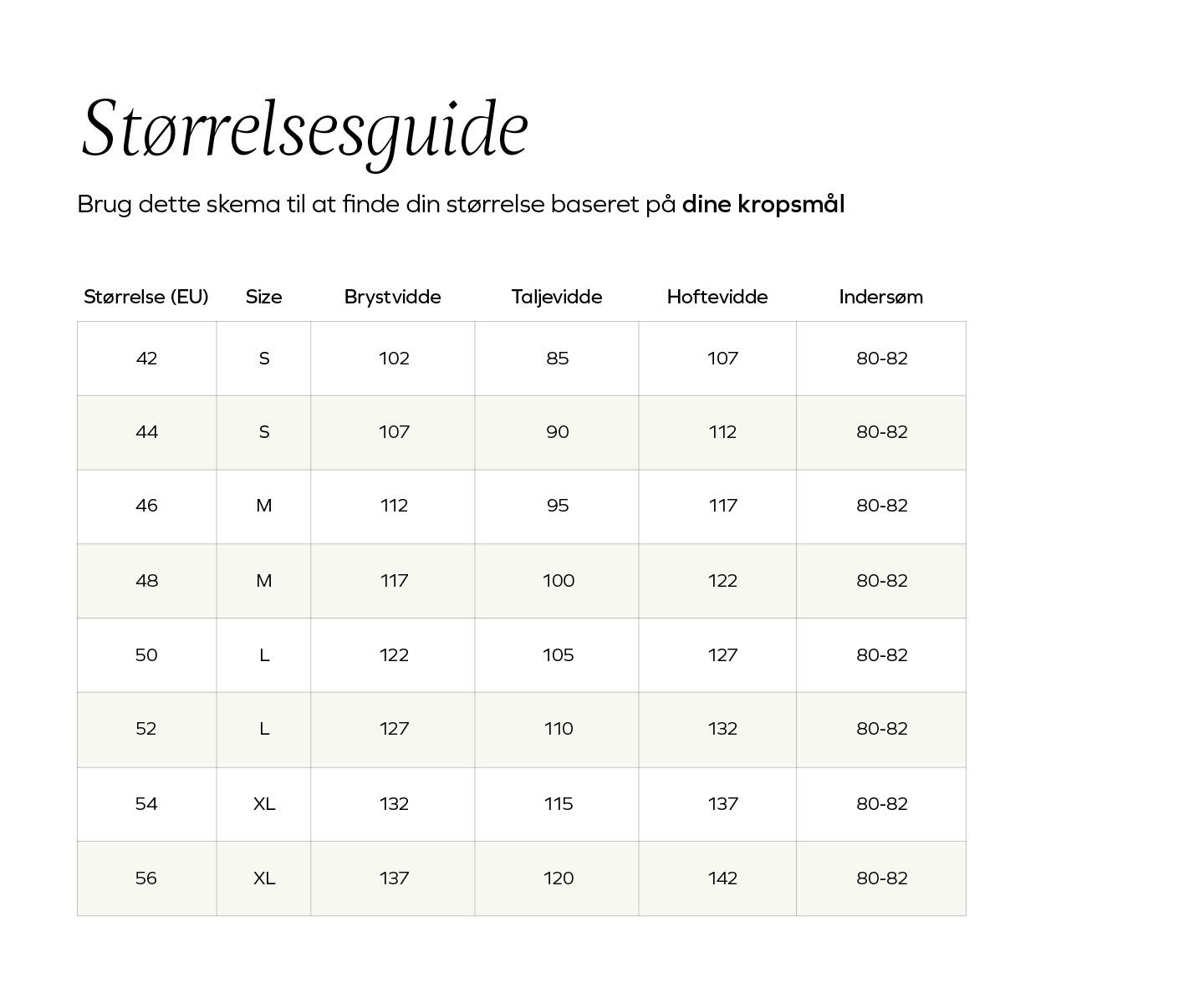
Task: Select the Hoftevidde column header
Action: (x=717, y=297)
